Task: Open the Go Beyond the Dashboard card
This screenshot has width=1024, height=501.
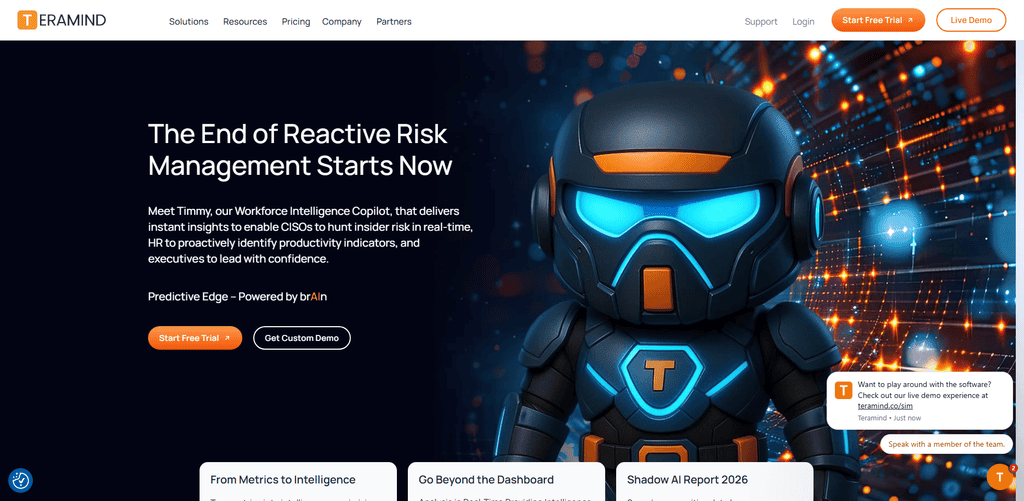Action: (x=506, y=481)
